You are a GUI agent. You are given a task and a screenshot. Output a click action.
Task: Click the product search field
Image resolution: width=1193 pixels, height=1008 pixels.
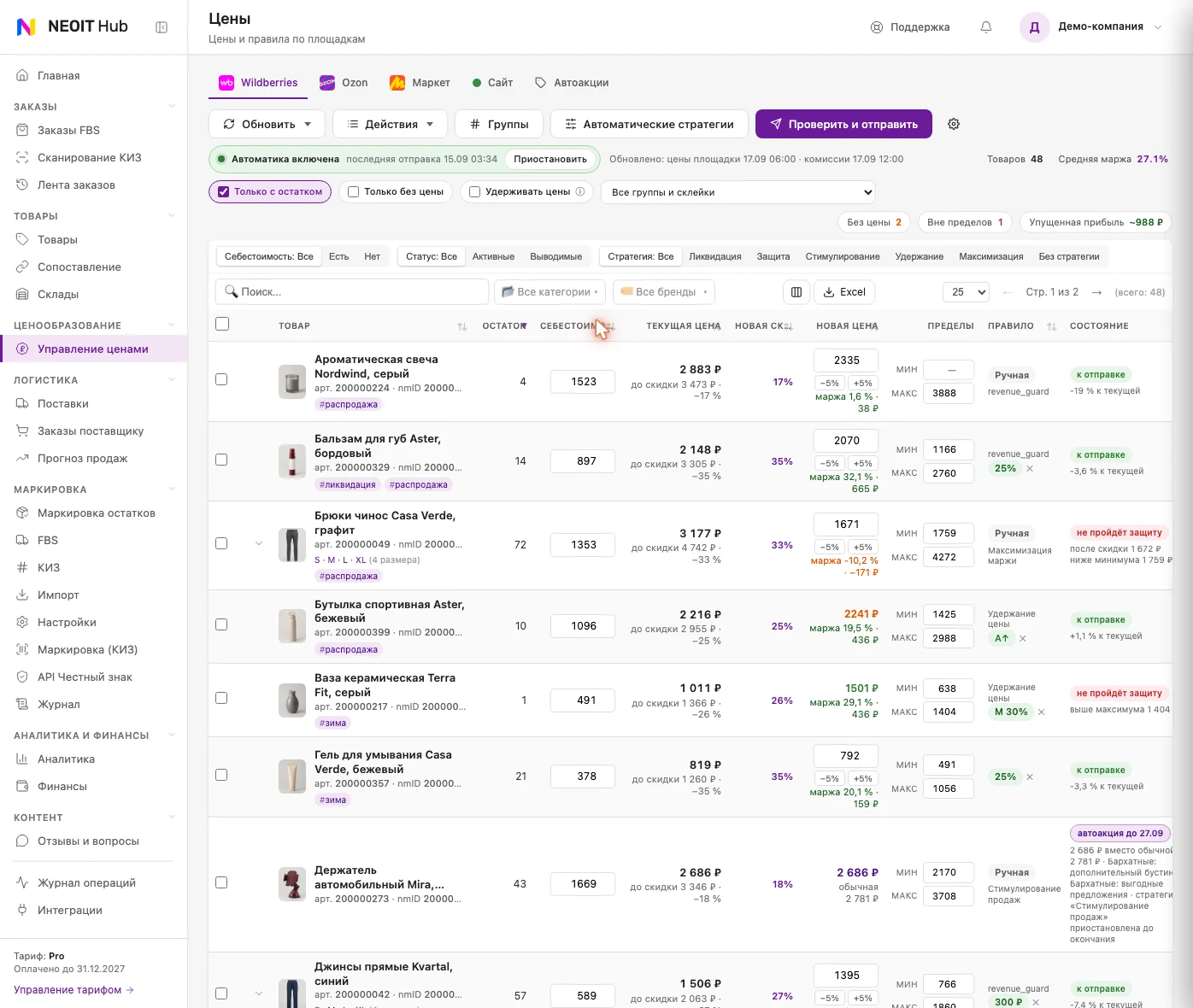point(352,292)
